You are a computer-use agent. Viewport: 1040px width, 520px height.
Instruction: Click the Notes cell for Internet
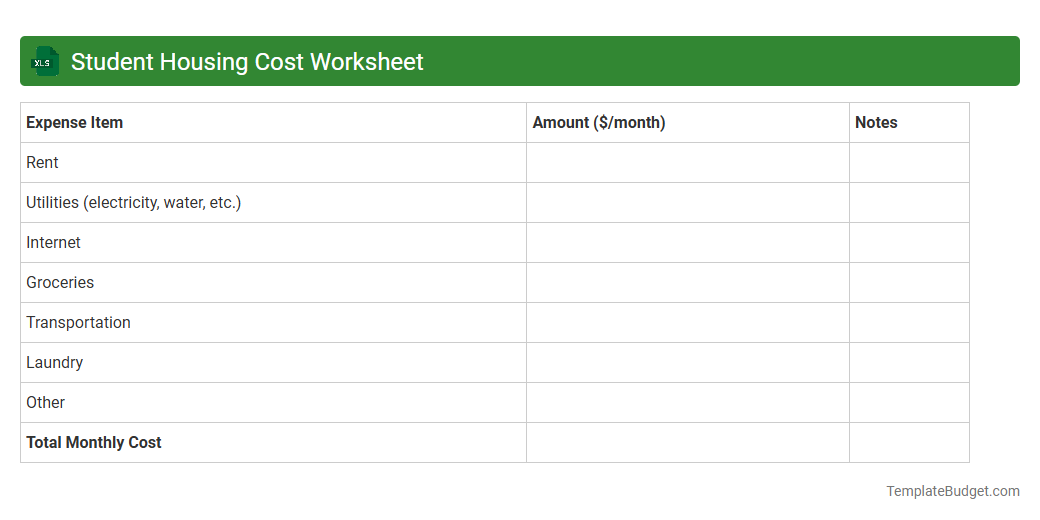click(909, 243)
